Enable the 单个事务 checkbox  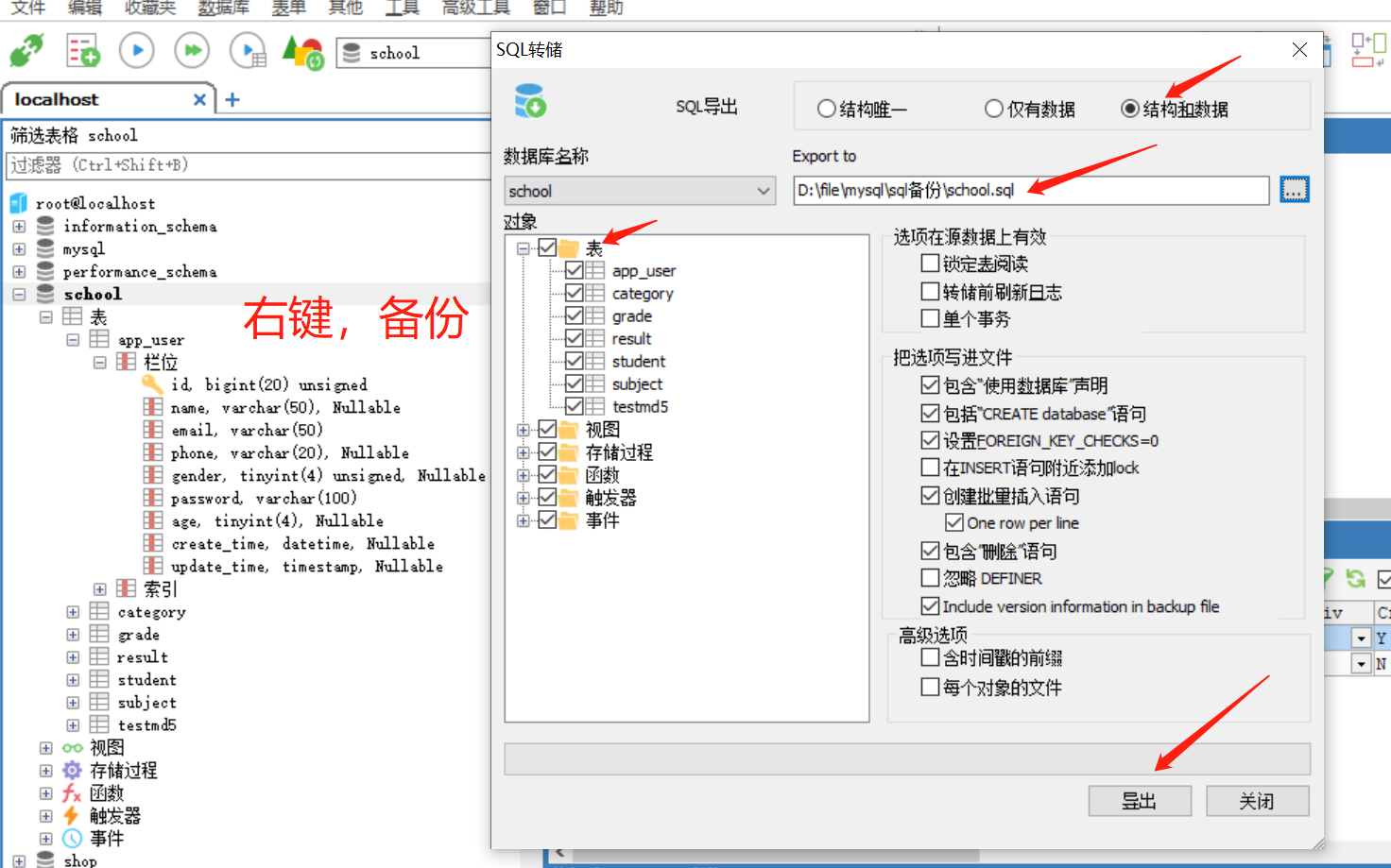pos(930,318)
